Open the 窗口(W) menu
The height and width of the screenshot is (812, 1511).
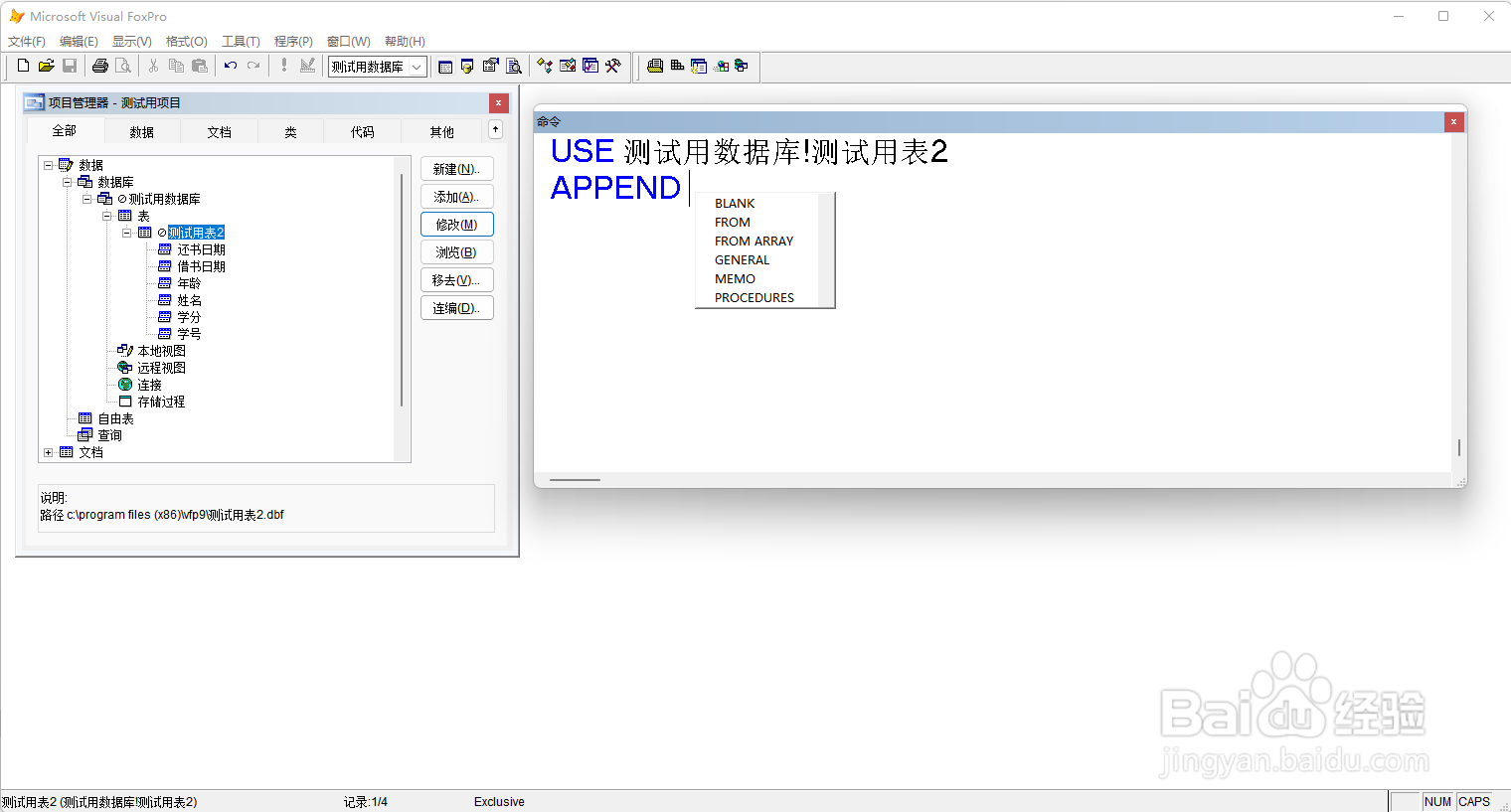[x=349, y=41]
